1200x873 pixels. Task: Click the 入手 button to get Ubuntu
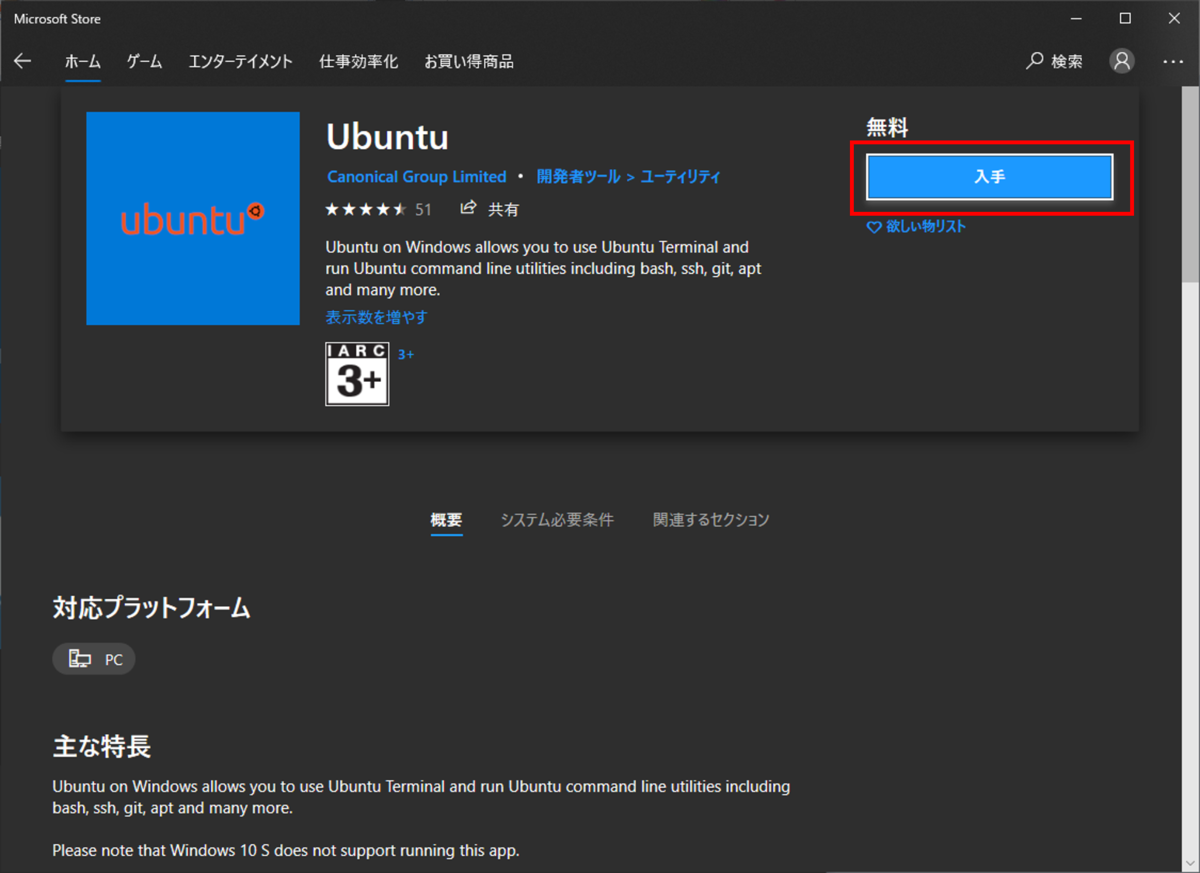coord(988,175)
